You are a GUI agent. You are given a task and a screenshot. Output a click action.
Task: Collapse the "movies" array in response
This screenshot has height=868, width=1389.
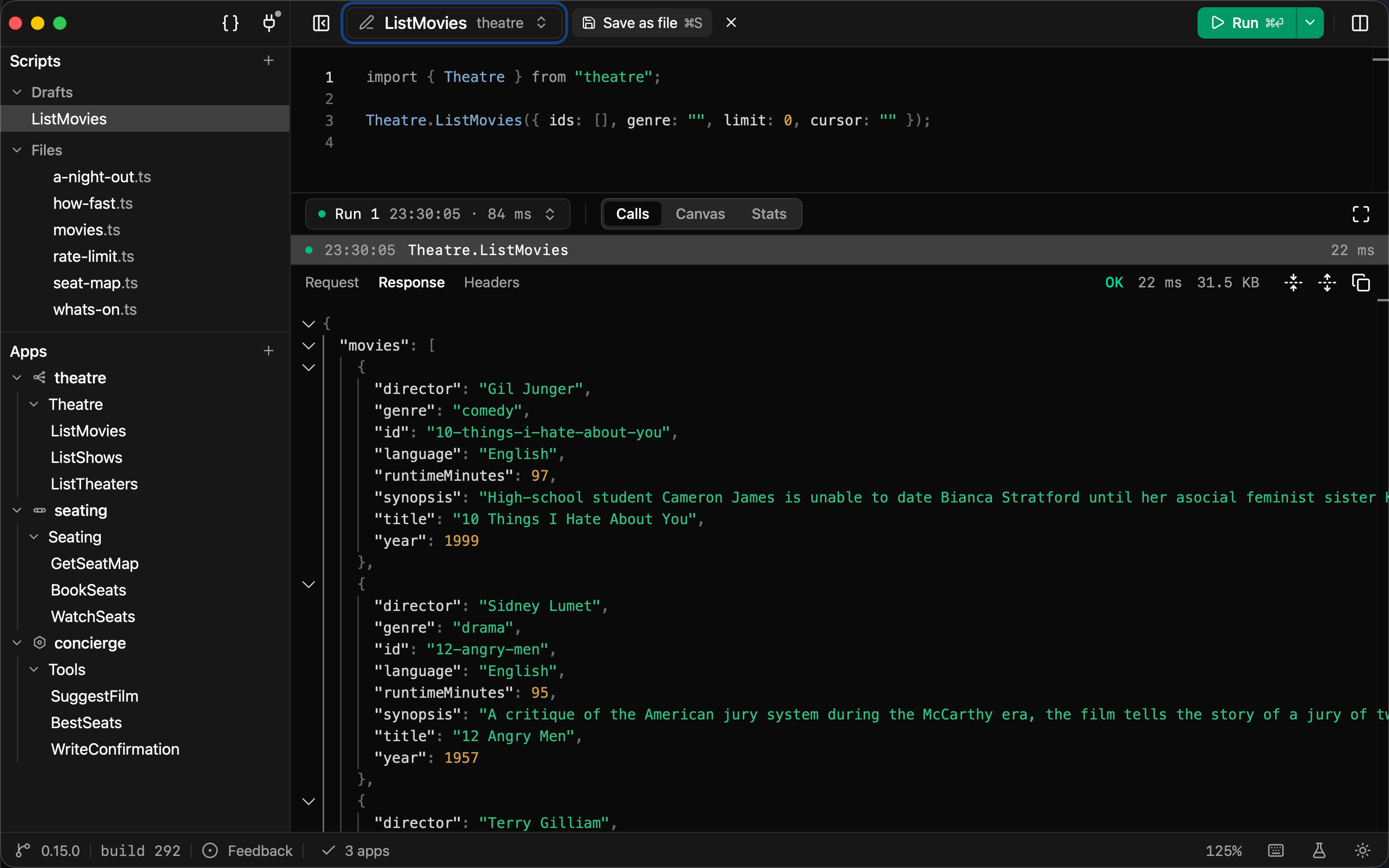[x=309, y=346]
